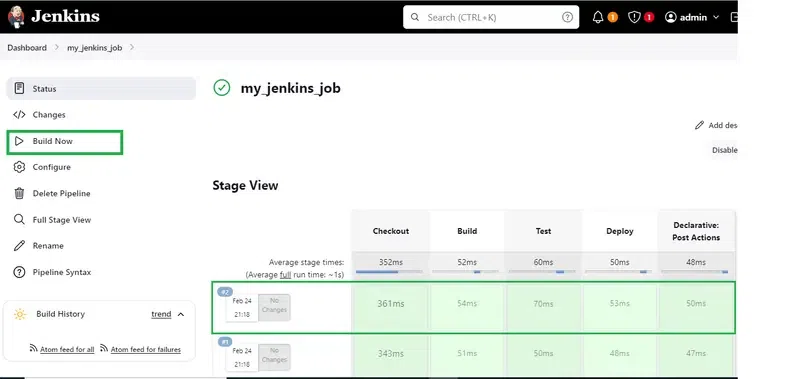Viewport: 800px width, 379px height.
Task: Click the admin user avatar icon
Action: [670, 17]
